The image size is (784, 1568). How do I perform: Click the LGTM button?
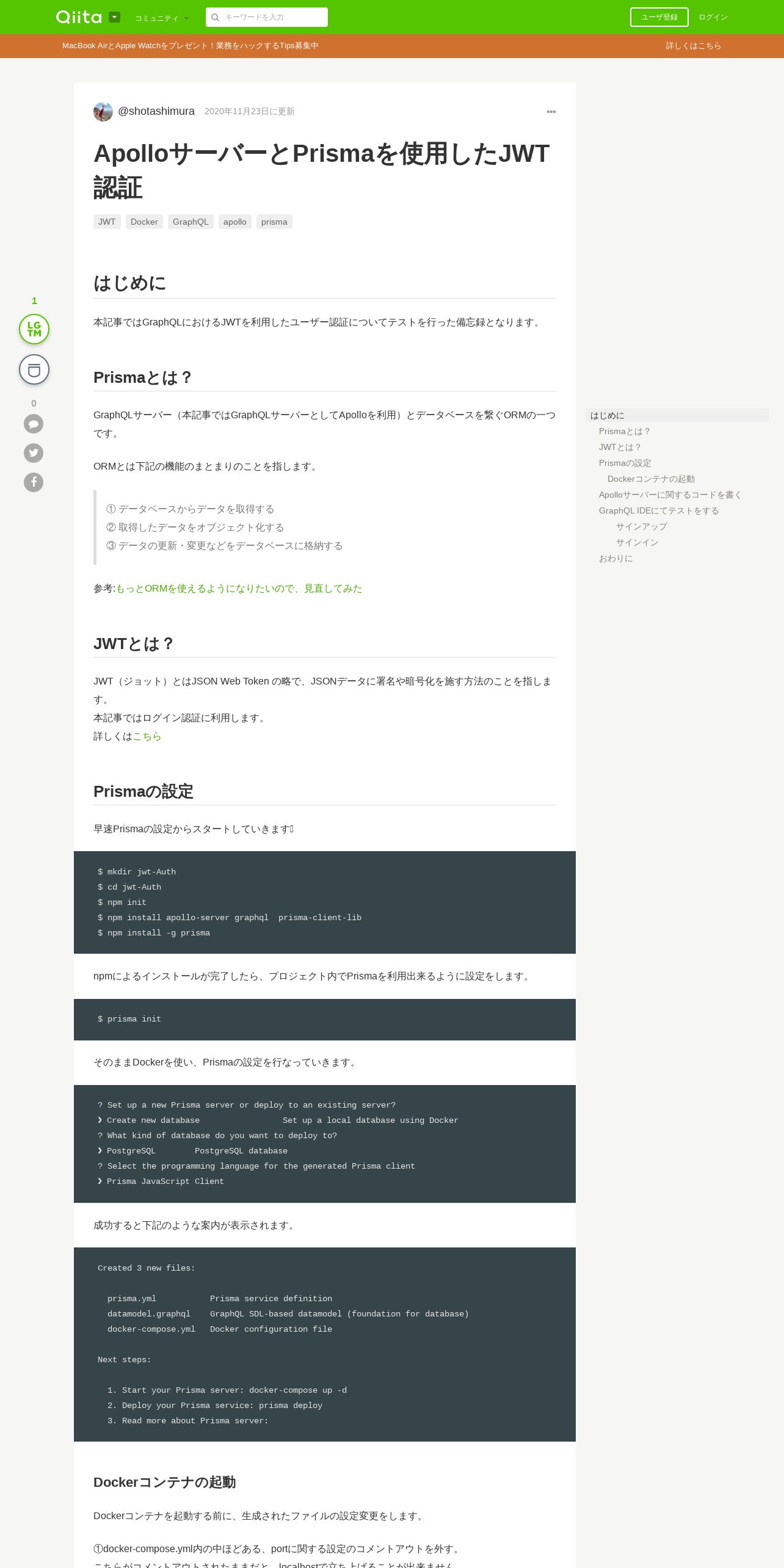[34, 329]
